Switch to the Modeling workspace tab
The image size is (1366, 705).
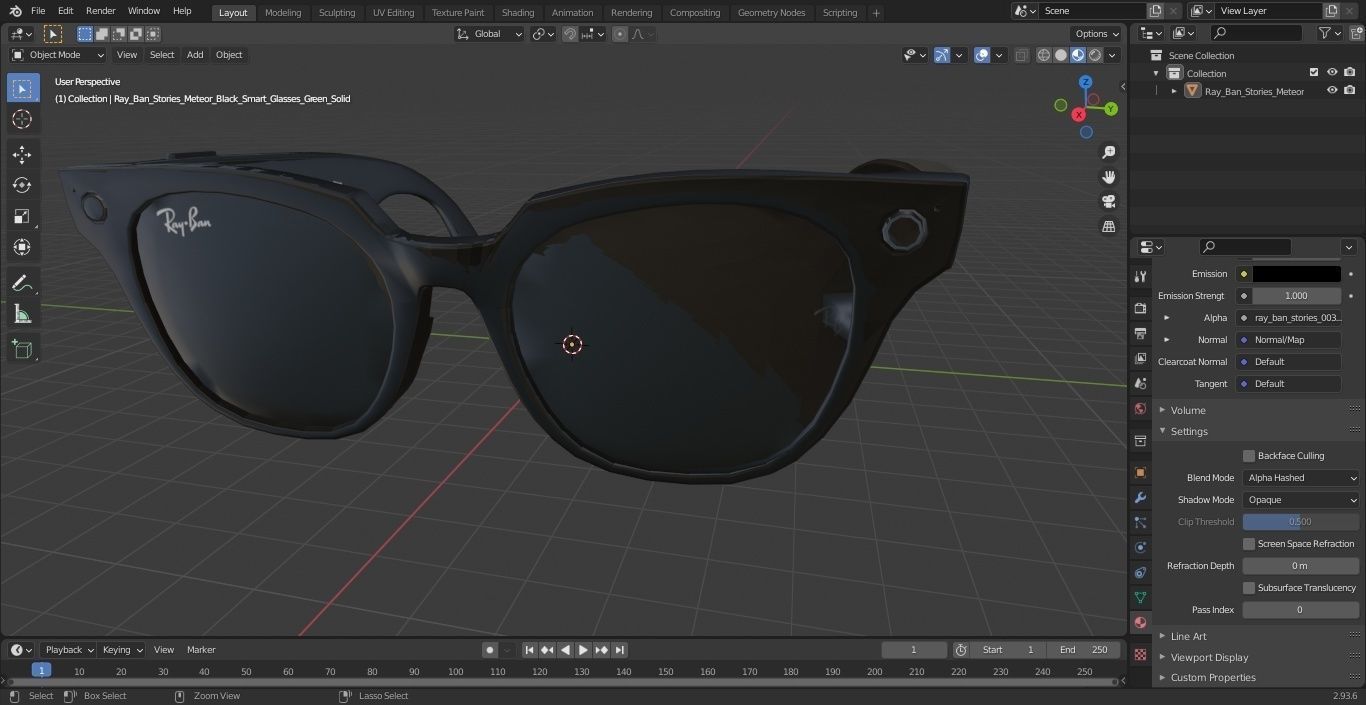[283, 13]
